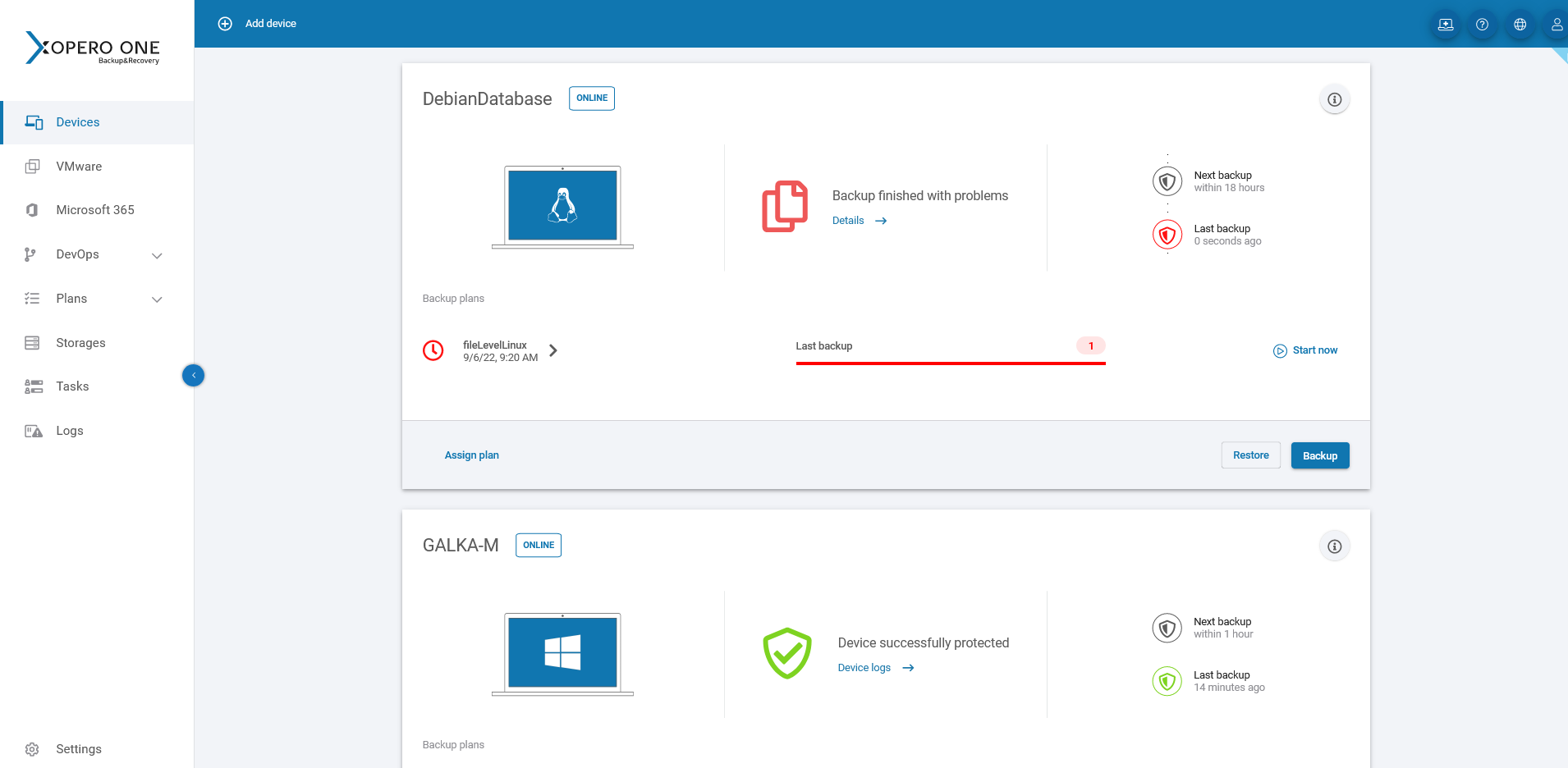
Task: Click the Linux laptop thumbnail
Action: tap(562, 208)
